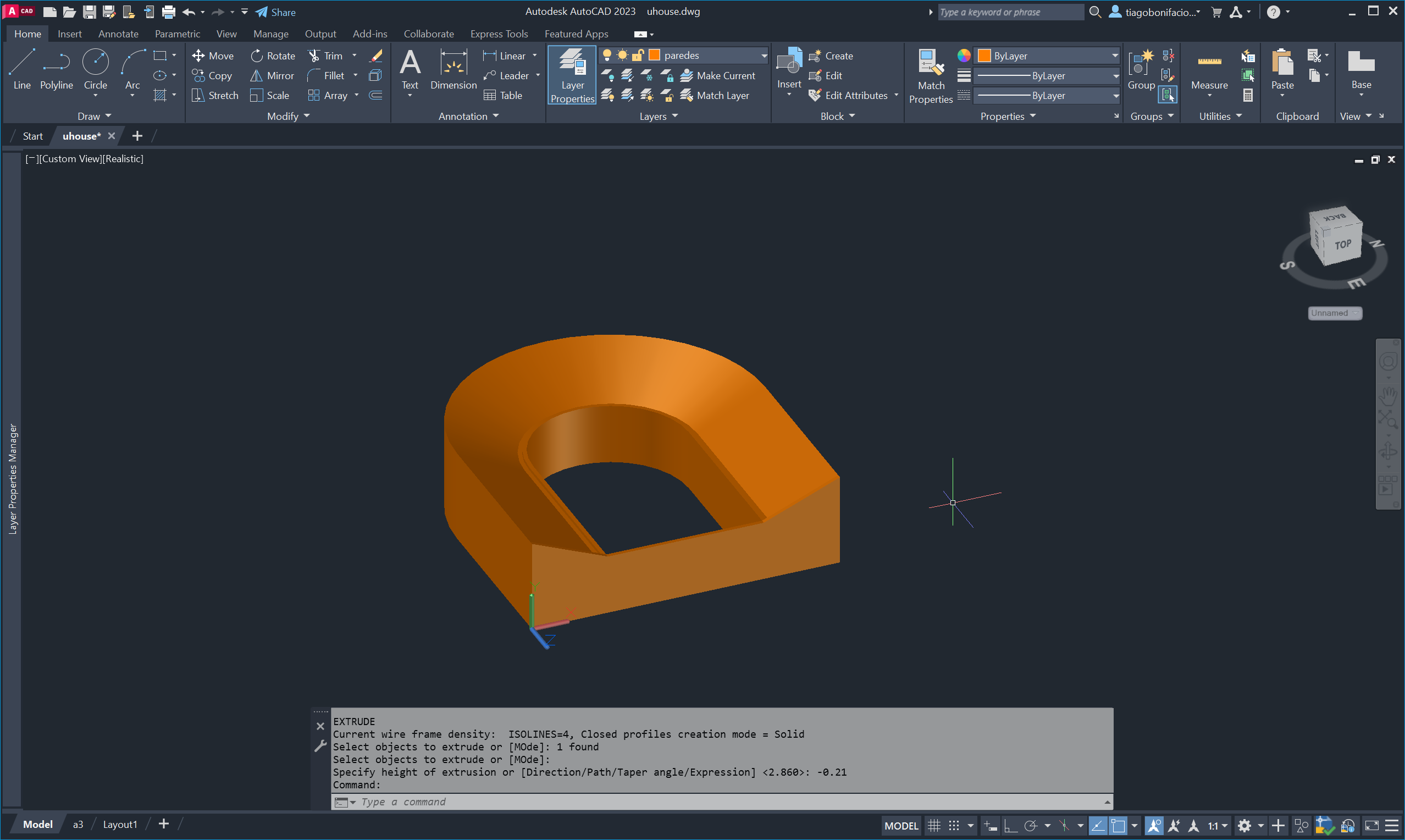Open the ByLayer object color swatch
Image resolution: width=1405 pixels, height=840 pixels.
[x=984, y=56]
